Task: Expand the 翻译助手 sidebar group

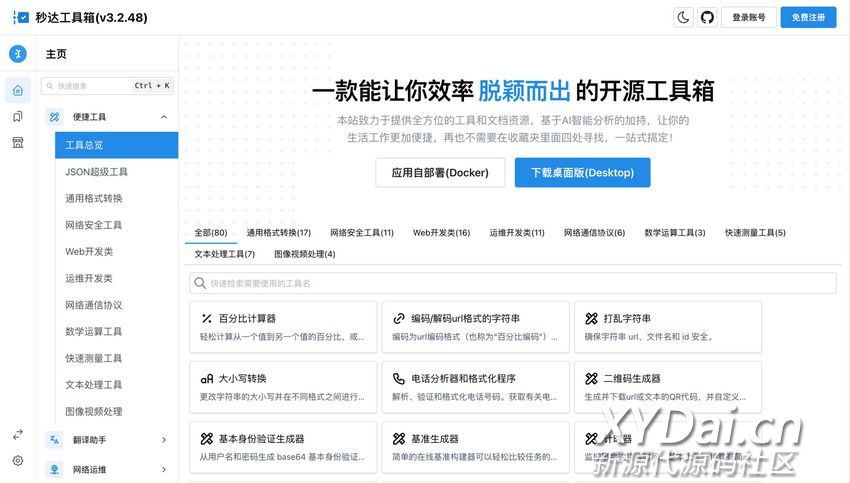Action: [x=163, y=439]
